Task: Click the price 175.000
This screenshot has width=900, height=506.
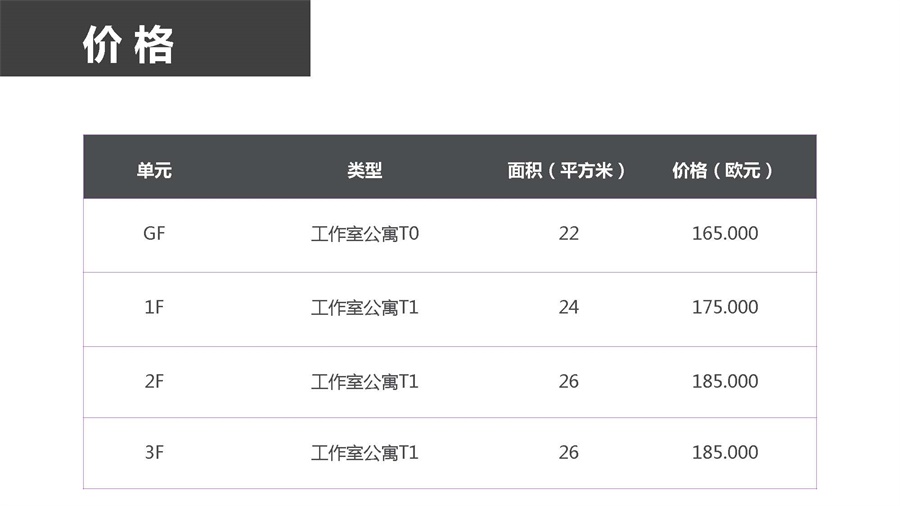Action: 725,308
